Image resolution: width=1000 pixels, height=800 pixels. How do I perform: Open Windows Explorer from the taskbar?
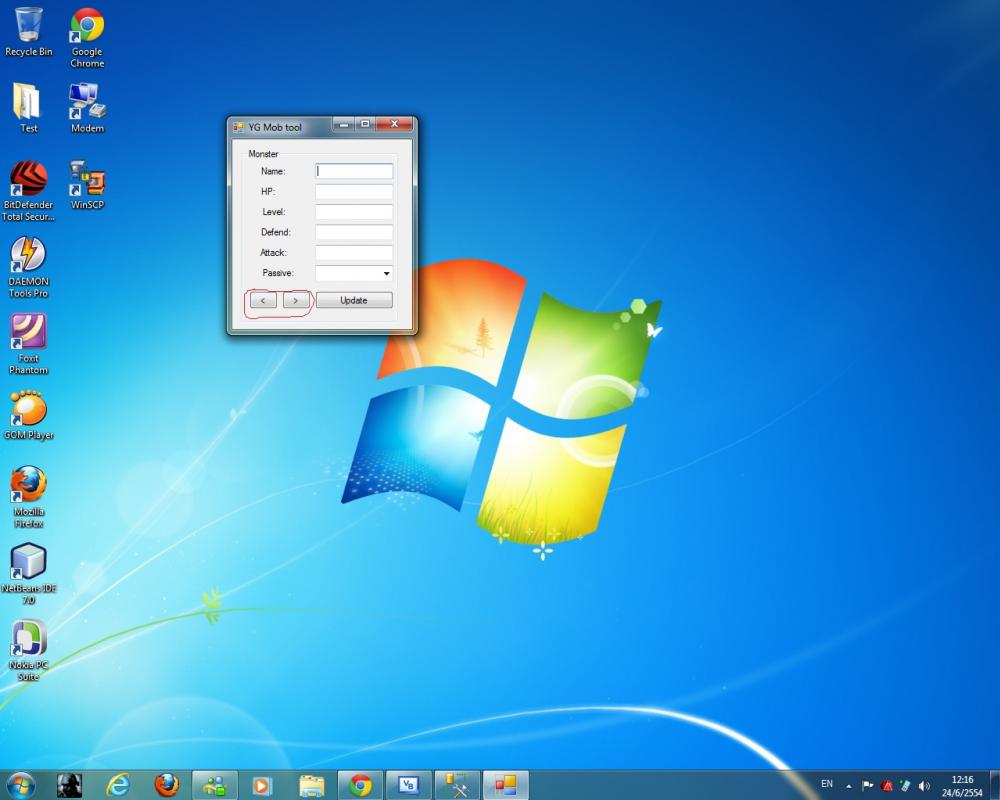(311, 785)
